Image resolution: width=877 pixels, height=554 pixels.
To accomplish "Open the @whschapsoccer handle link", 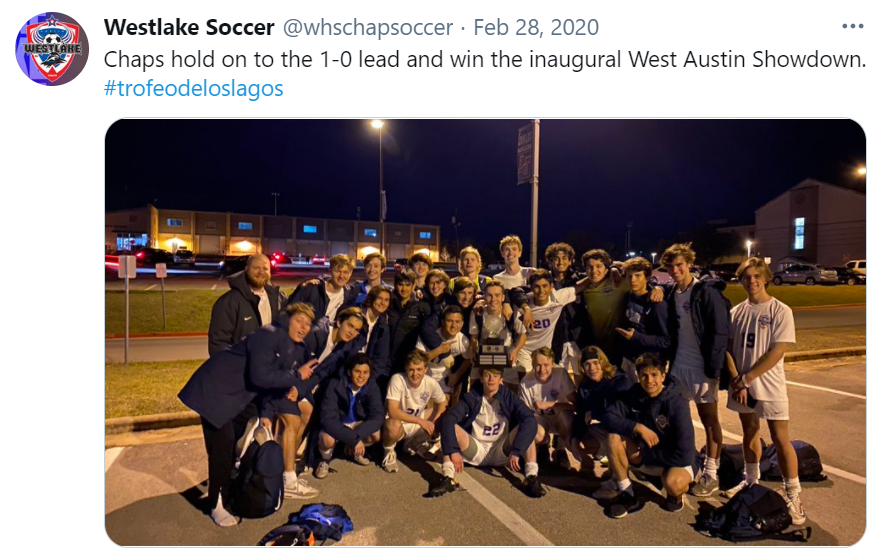I will (x=367, y=27).
